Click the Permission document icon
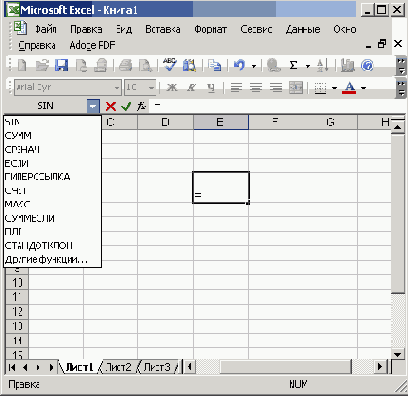The height and width of the screenshot is (396, 408). (x=81, y=65)
